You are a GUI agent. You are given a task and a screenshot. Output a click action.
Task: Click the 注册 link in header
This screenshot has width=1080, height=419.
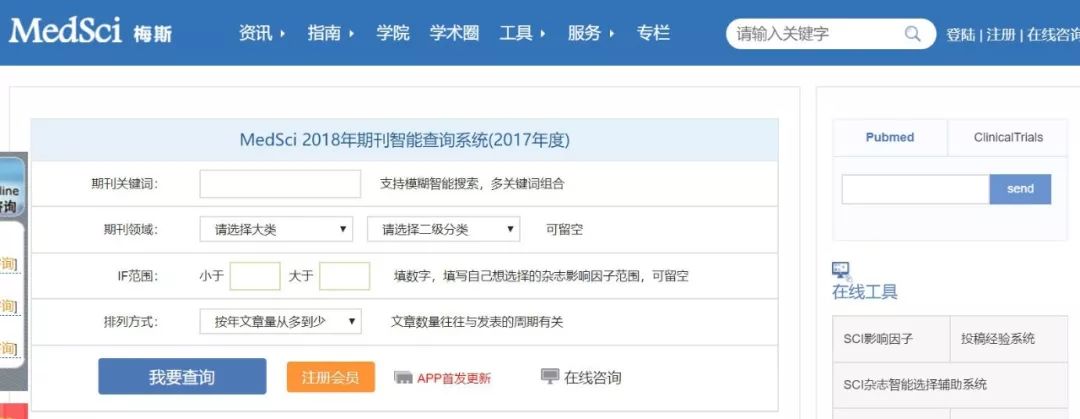(1001, 35)
